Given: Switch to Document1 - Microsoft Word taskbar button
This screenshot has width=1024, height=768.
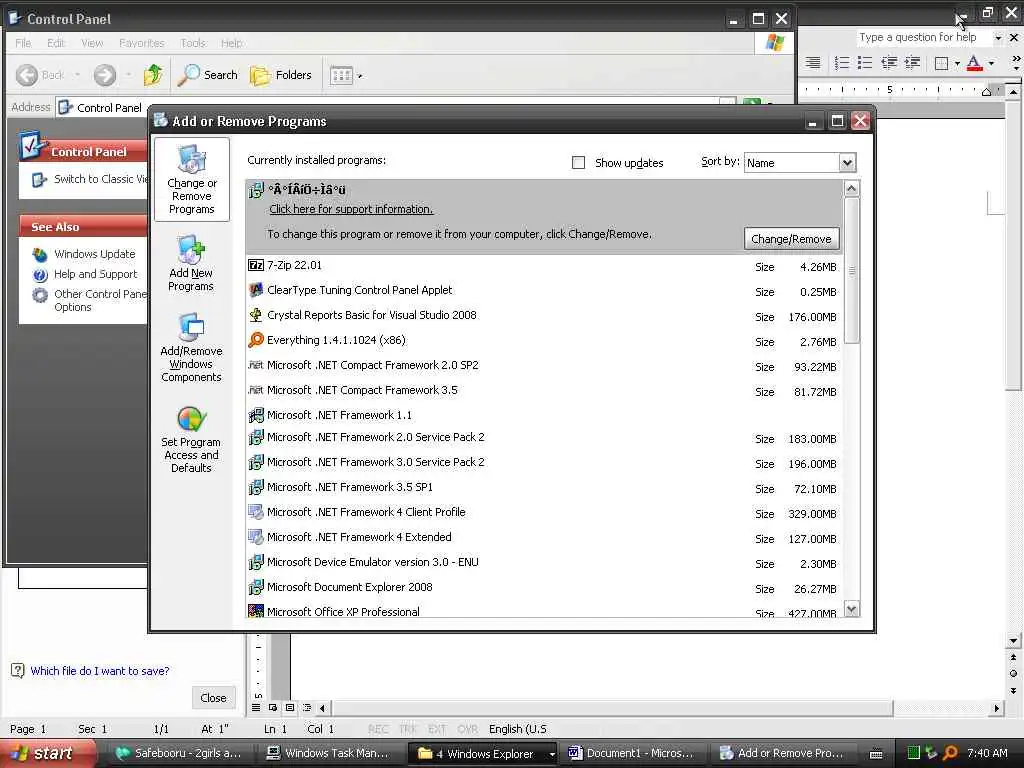Looking at the screenshot, I should click(x=633, y=754).
